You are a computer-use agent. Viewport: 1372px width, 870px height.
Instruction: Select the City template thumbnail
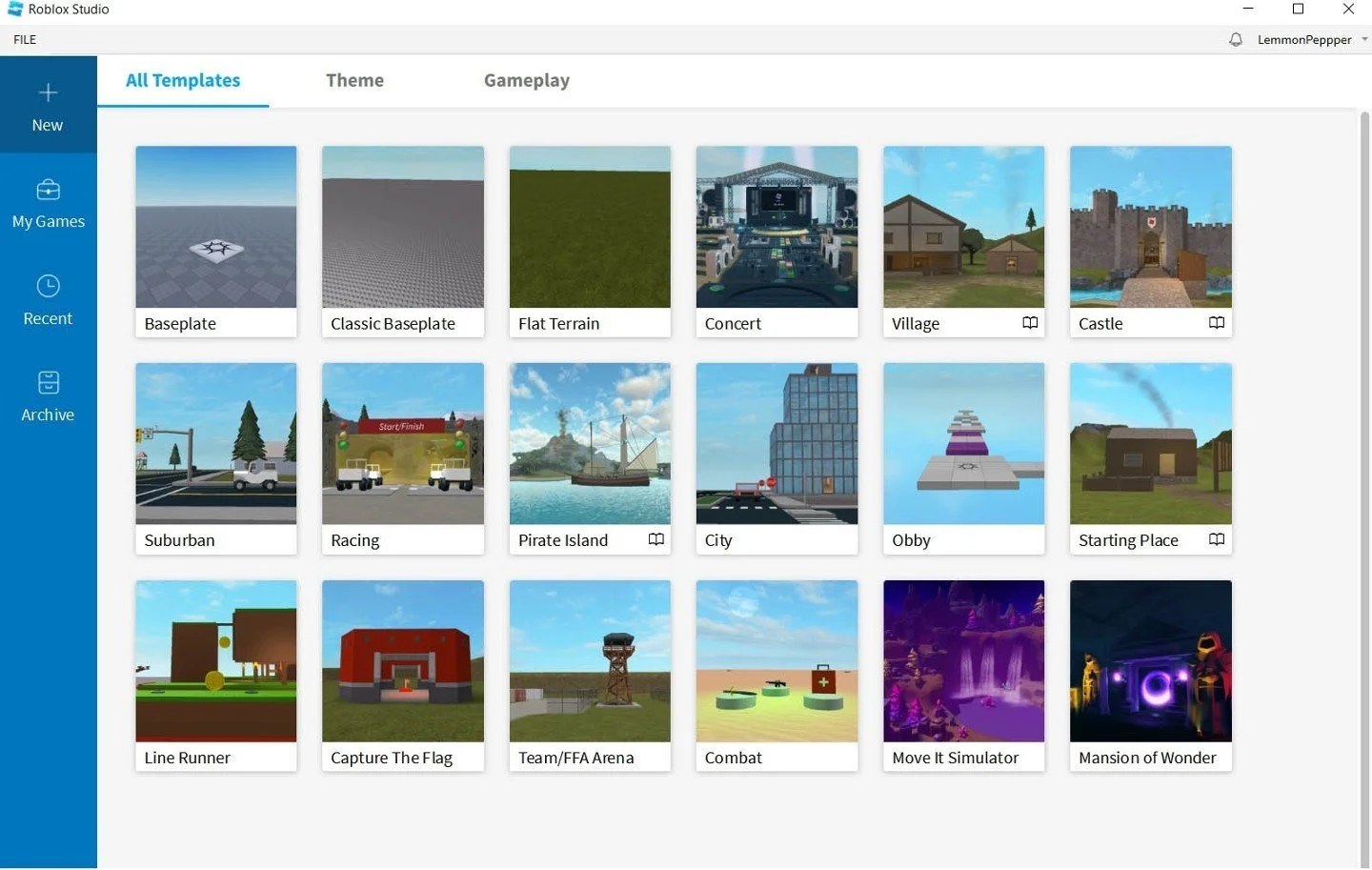click(x=777, y=444)
